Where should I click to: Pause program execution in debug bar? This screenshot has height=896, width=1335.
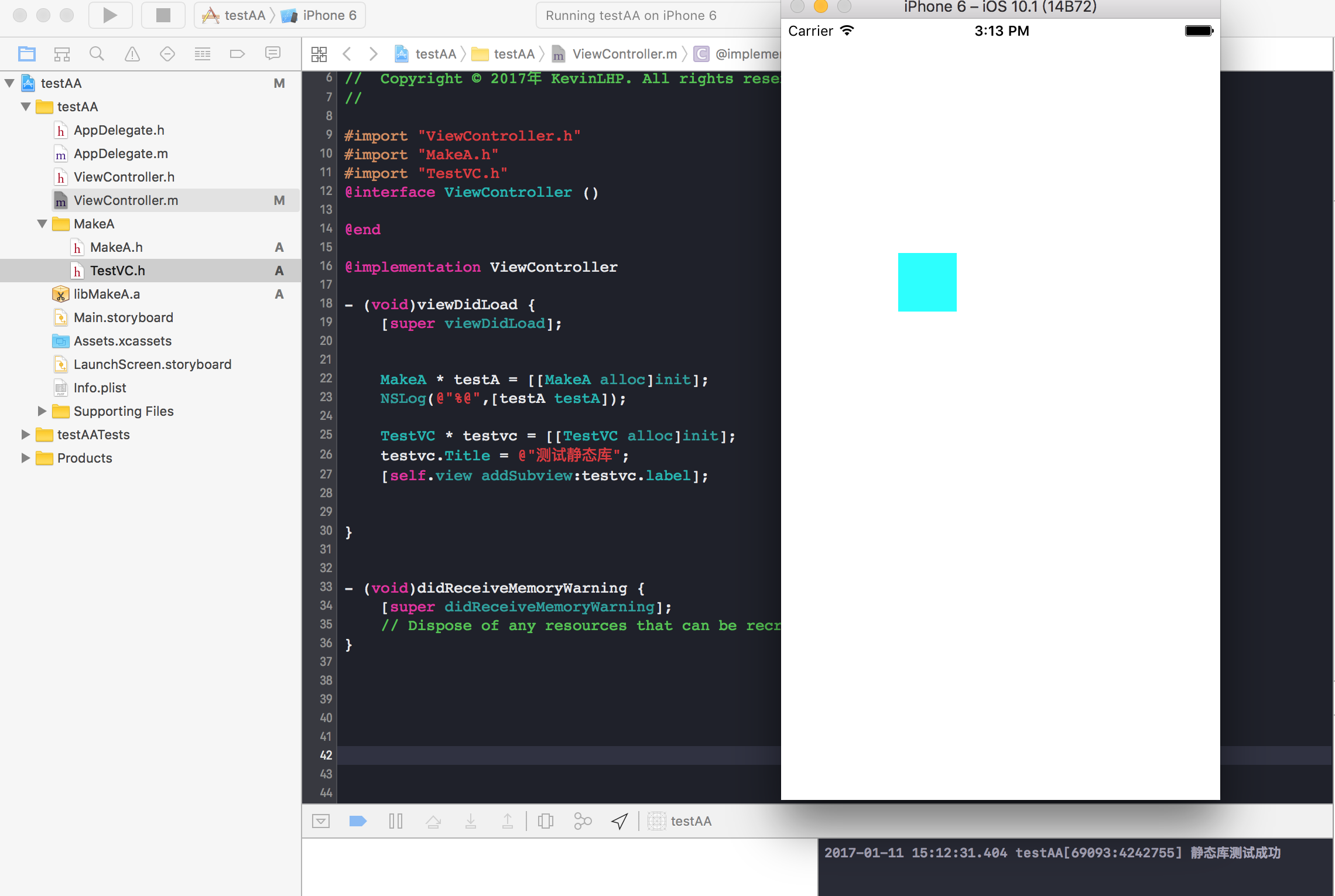coord(396,821)
